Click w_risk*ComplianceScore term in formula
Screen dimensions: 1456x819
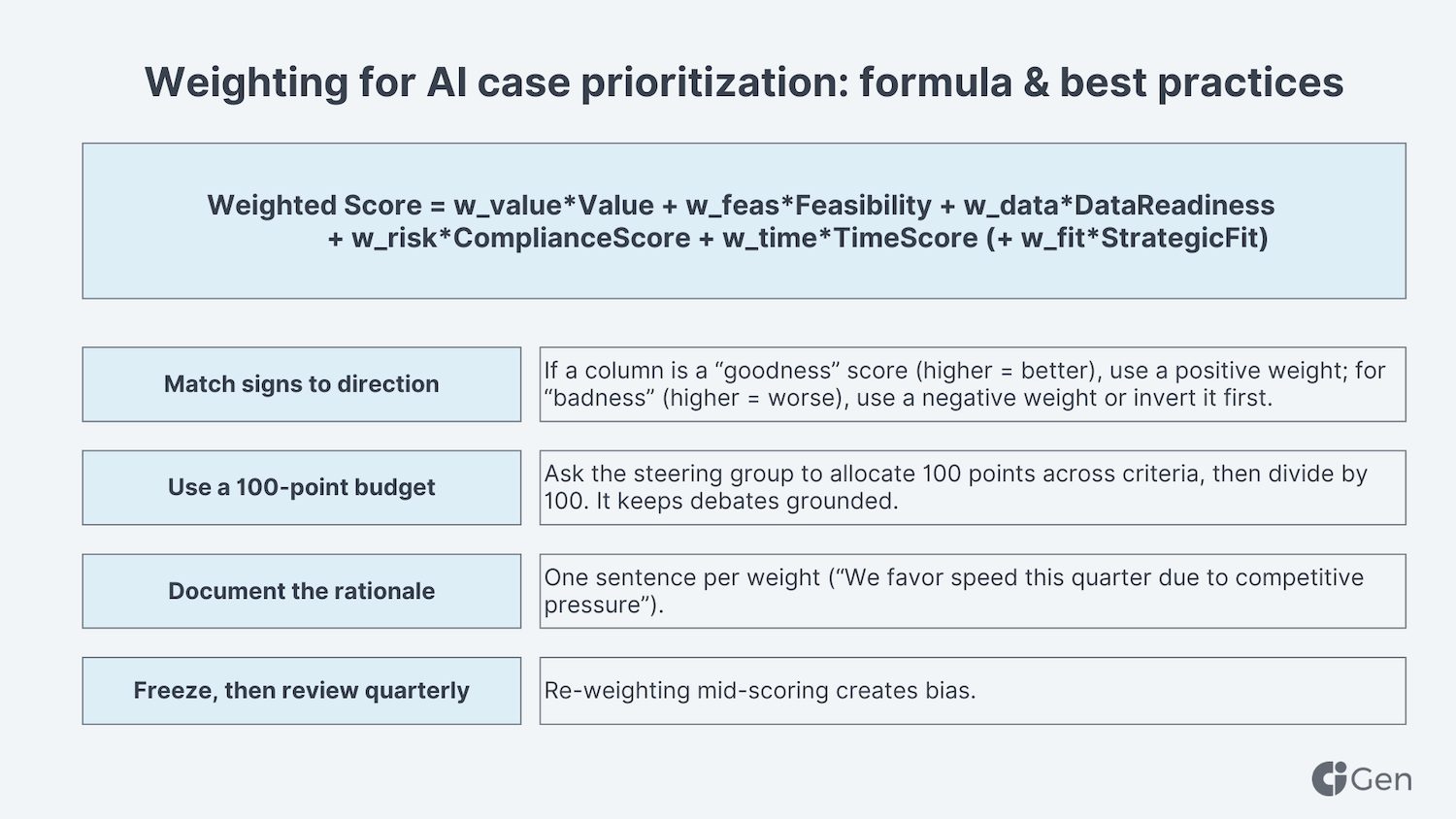point(521,239)
